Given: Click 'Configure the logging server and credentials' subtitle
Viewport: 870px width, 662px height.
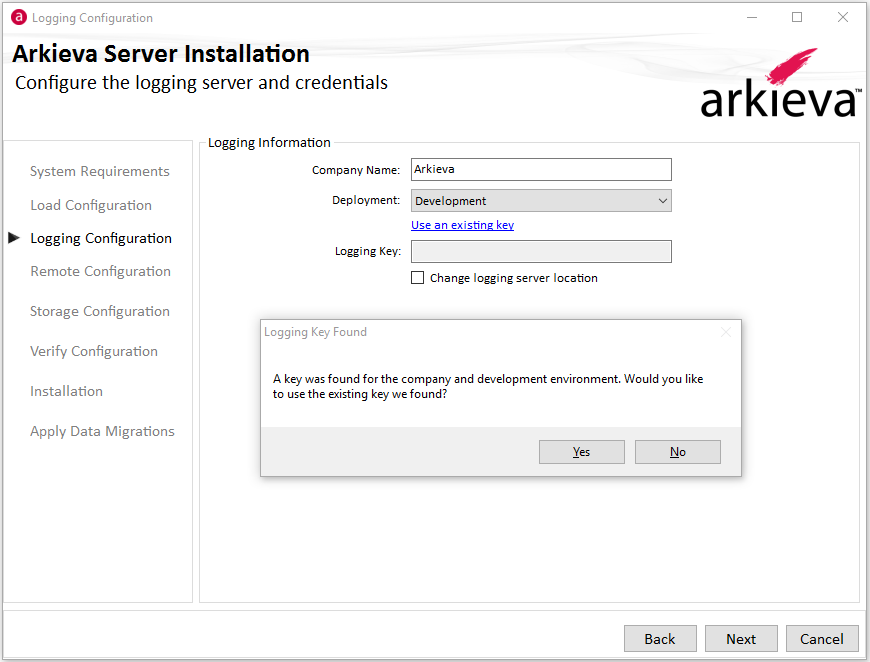Looking at the screenshot, I should 201,83.
